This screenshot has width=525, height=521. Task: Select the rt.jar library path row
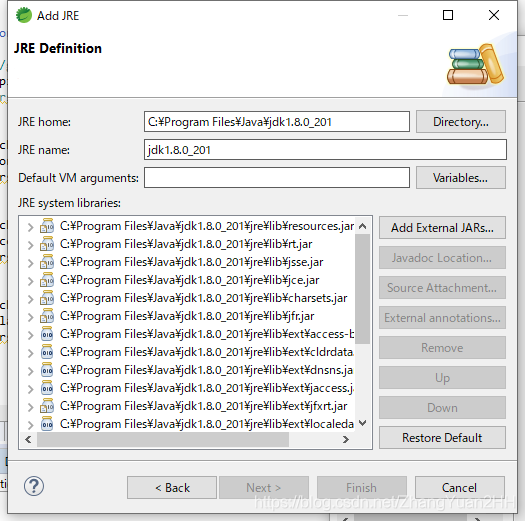pyautogui.click(x=186, y=244)
